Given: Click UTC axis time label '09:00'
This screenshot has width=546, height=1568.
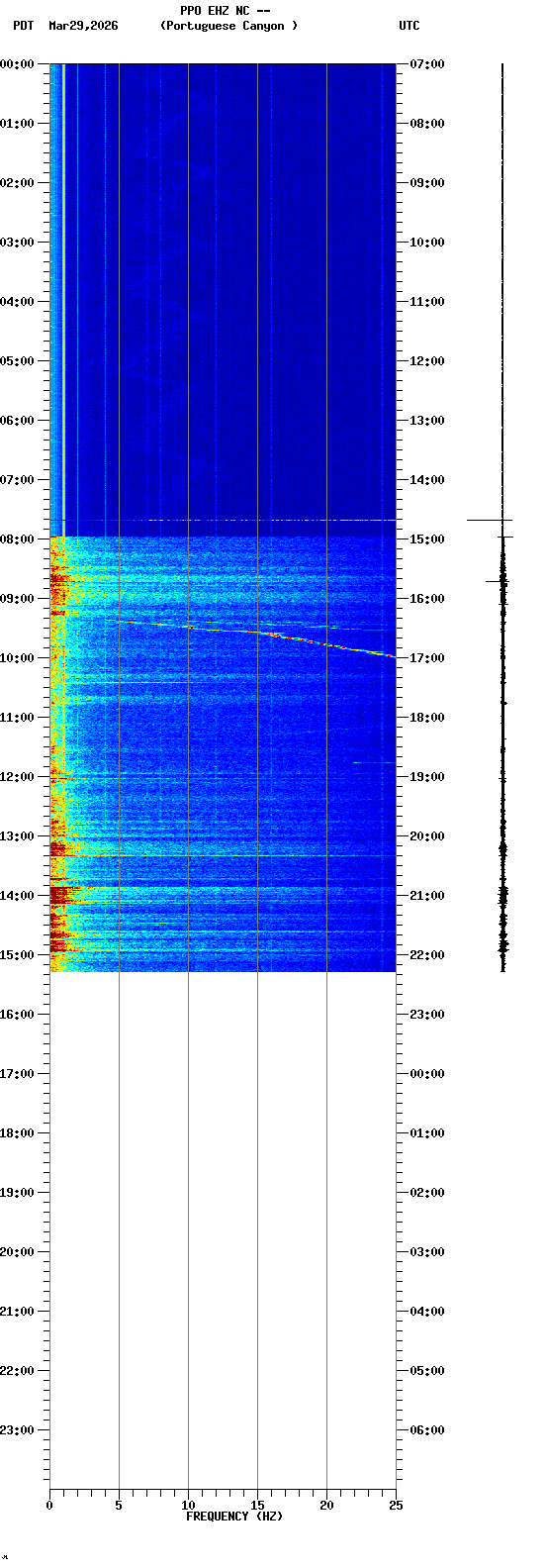Looking at the screenshot, I should [x=427, y=183].
